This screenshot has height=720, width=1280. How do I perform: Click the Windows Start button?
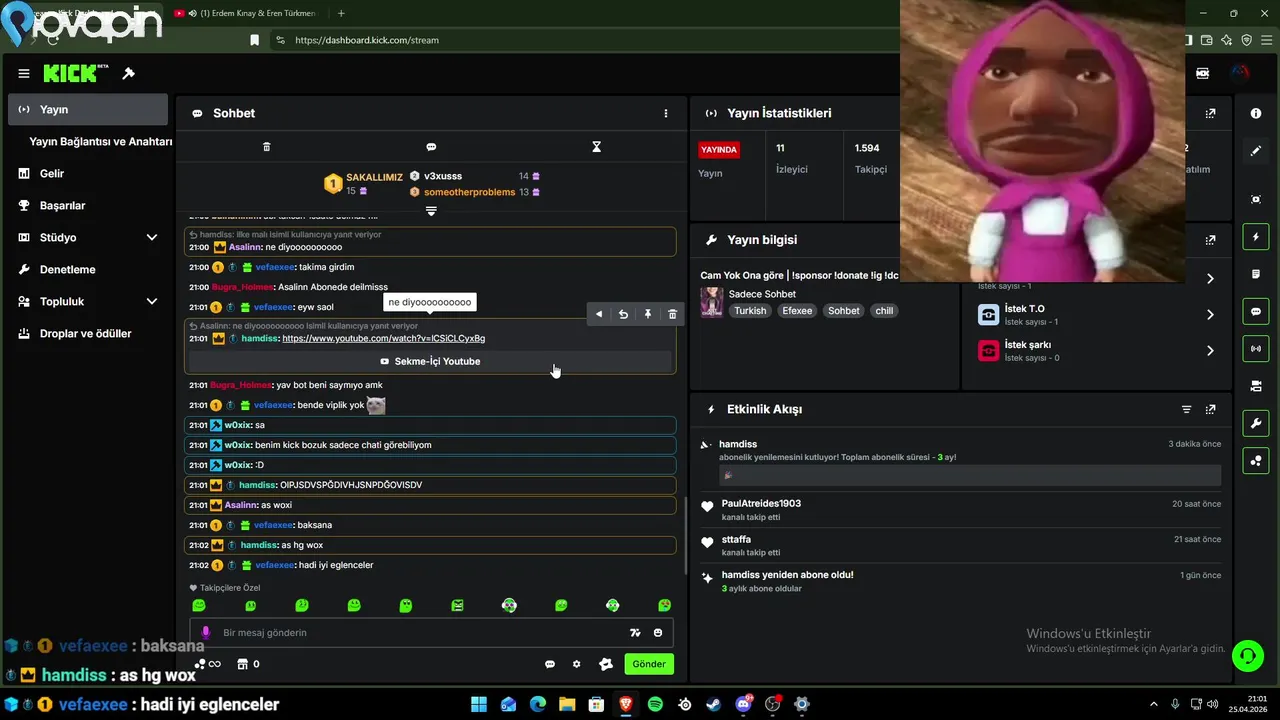click(x=479, y=704)
